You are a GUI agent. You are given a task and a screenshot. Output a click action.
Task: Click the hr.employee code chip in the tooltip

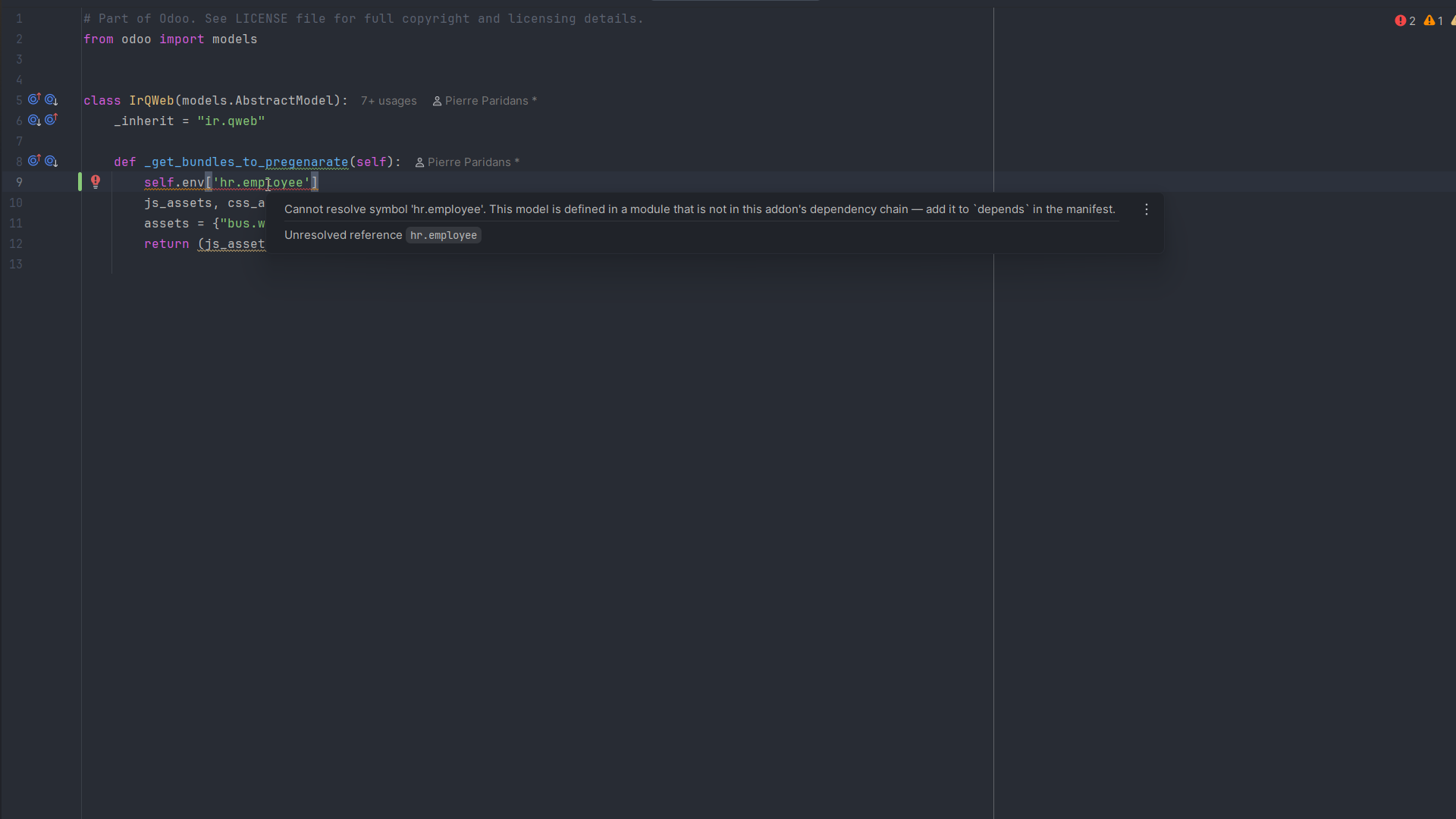[444, 235]
